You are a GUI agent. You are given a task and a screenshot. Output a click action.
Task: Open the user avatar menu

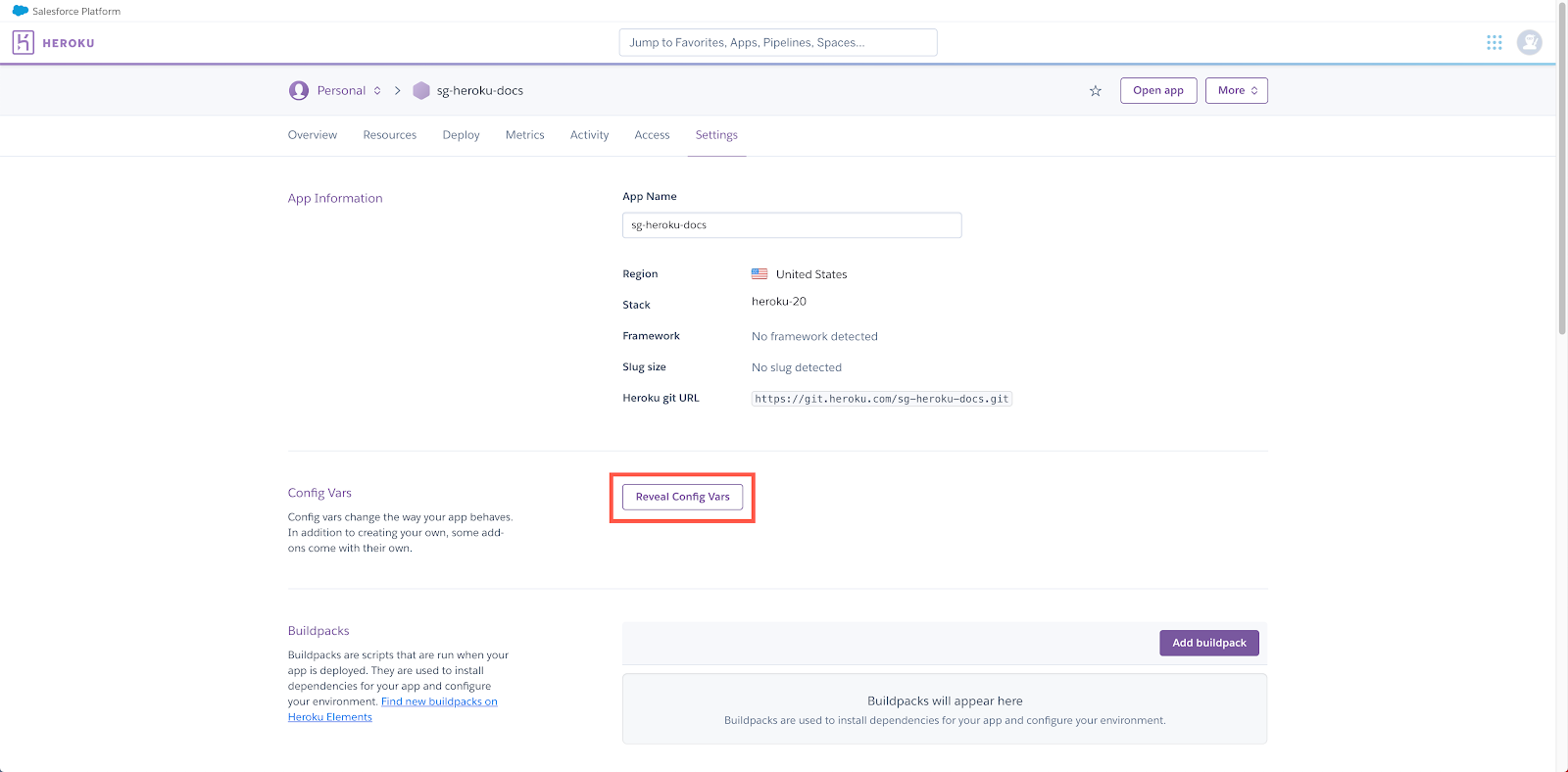[x=1530, y=42]
